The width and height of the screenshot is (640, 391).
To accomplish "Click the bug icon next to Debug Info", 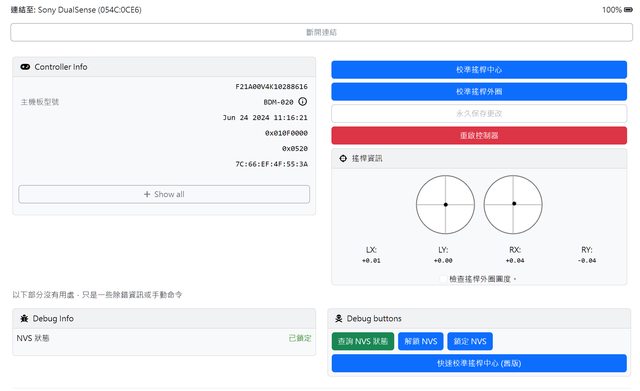I will [24, 318].
